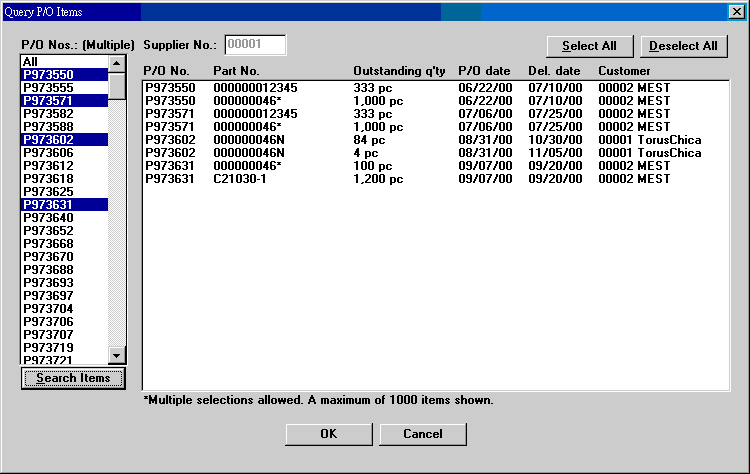Confirm with the OK button

click(x=328, y=434)
